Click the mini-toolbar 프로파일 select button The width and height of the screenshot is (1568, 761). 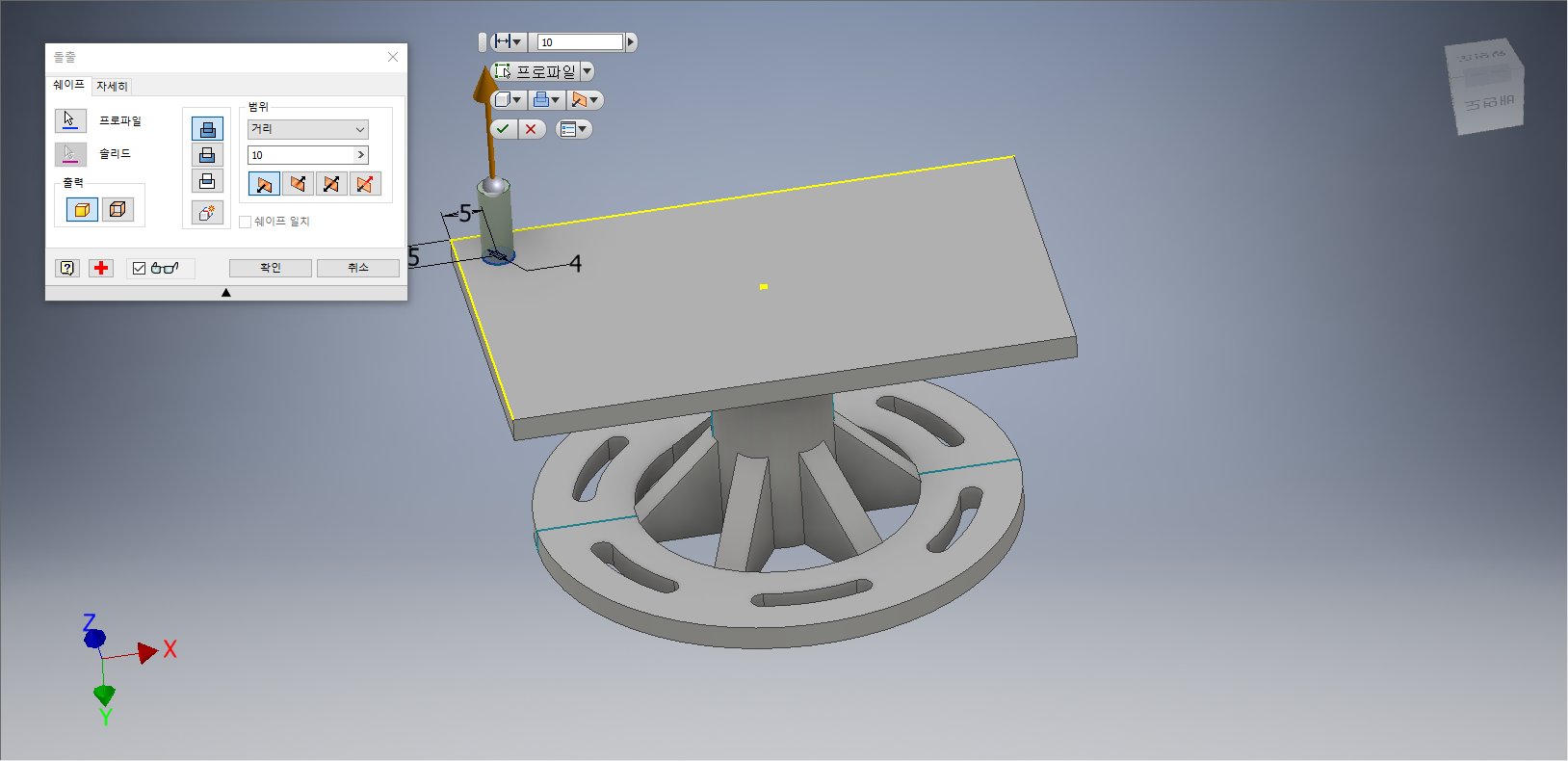535,71
